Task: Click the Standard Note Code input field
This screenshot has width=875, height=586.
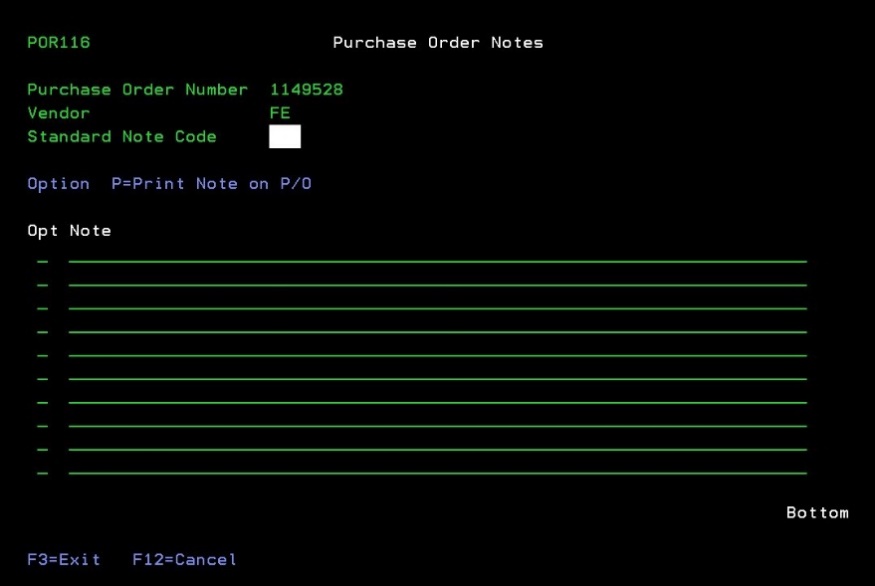Action: point(285,137)
